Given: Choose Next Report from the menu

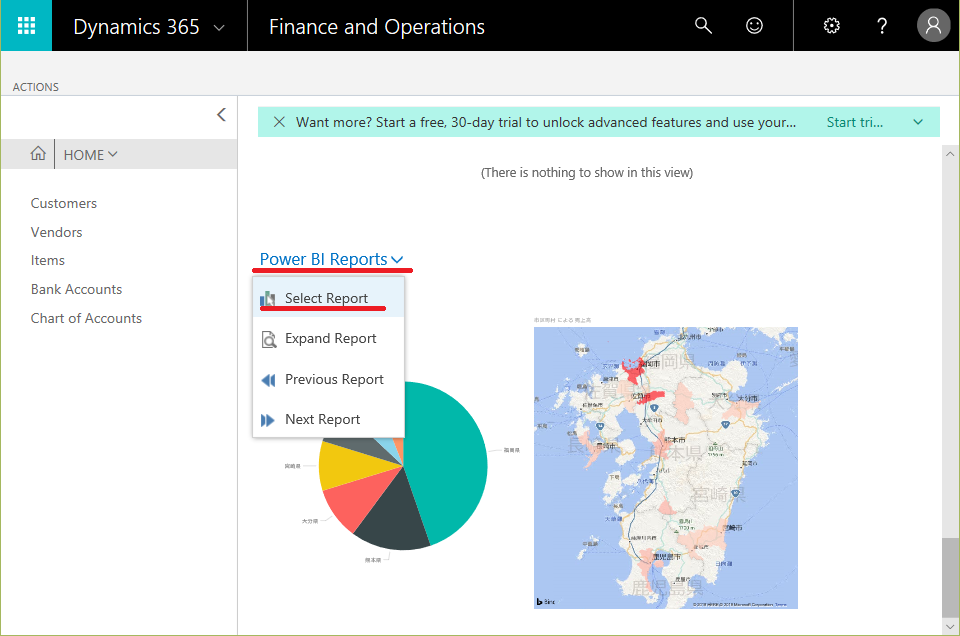Looking at the screenshot, I should 328,419.
